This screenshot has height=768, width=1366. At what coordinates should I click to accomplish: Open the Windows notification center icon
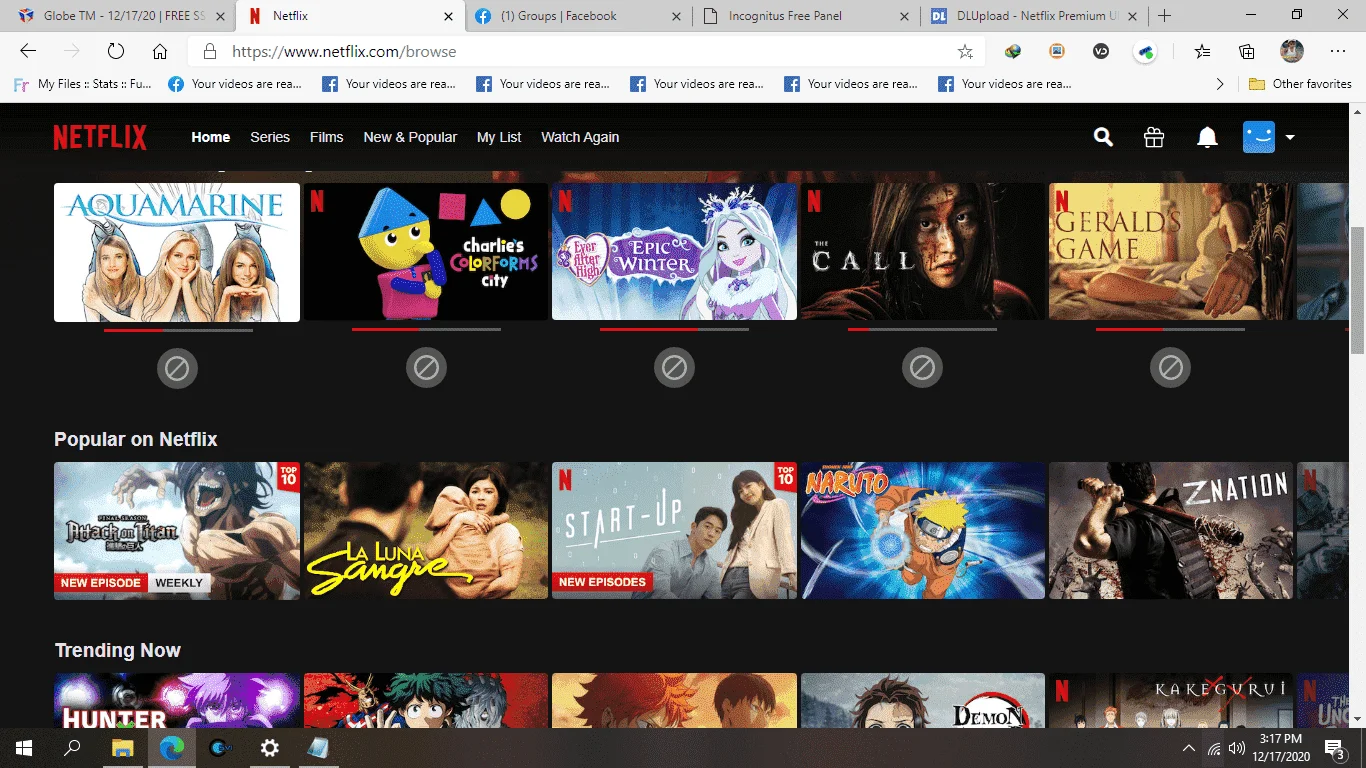click(x=1335, y=748)
